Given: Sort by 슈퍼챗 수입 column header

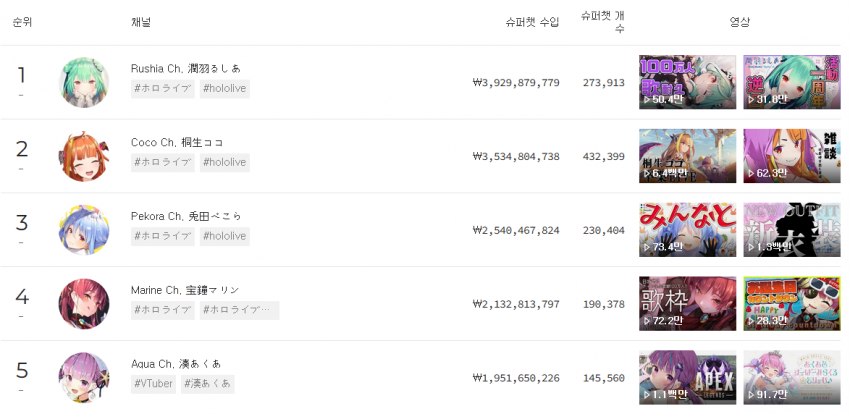Looking at the screenshot, I should [532, 22].
